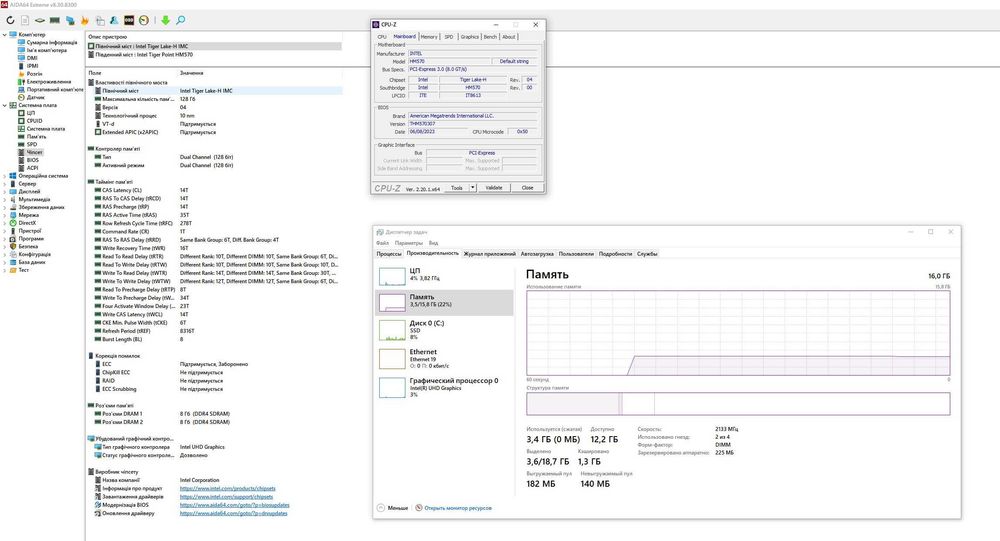Screen dimensions: 1000x541
Task: Switch to About tab in CPU-Z
Action: click(x=509, y=37)
